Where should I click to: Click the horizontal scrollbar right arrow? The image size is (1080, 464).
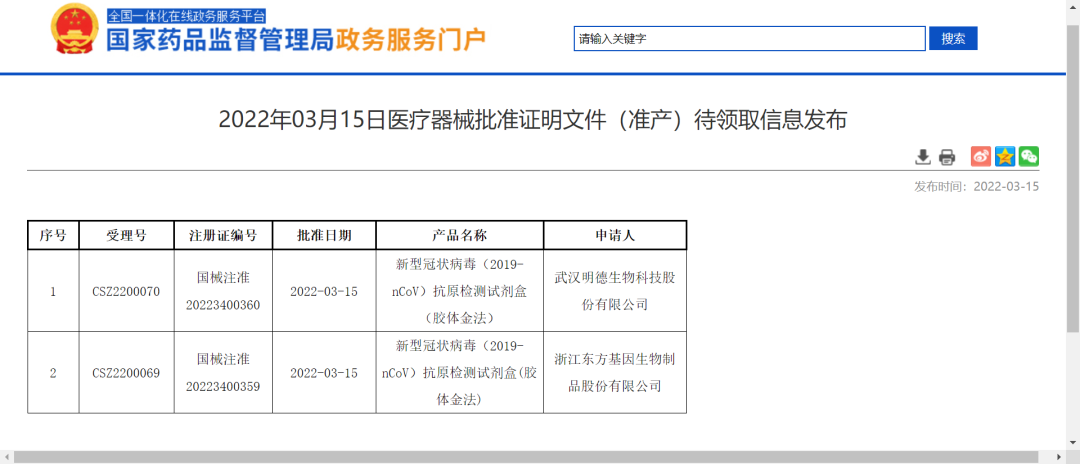[1060, 457]
